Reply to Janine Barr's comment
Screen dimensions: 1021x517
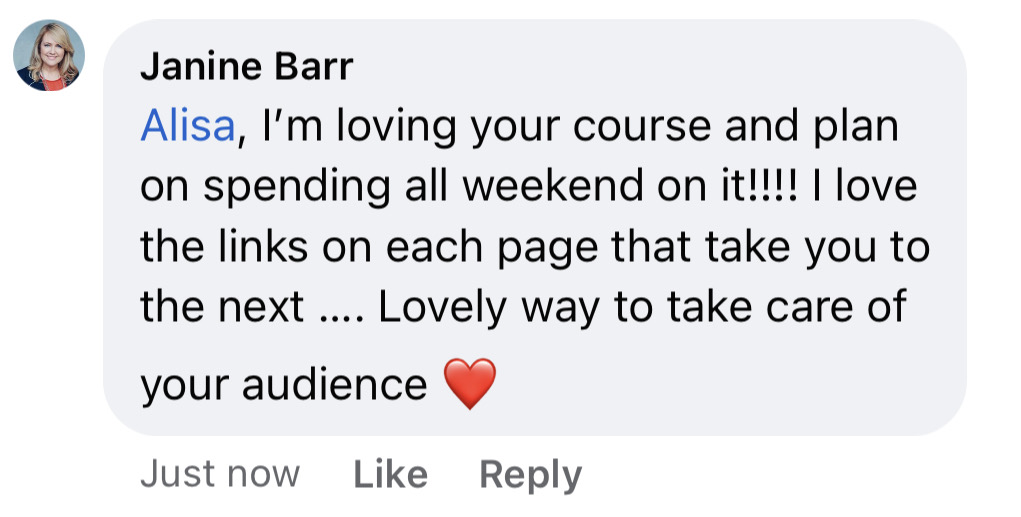coord(530,474)
